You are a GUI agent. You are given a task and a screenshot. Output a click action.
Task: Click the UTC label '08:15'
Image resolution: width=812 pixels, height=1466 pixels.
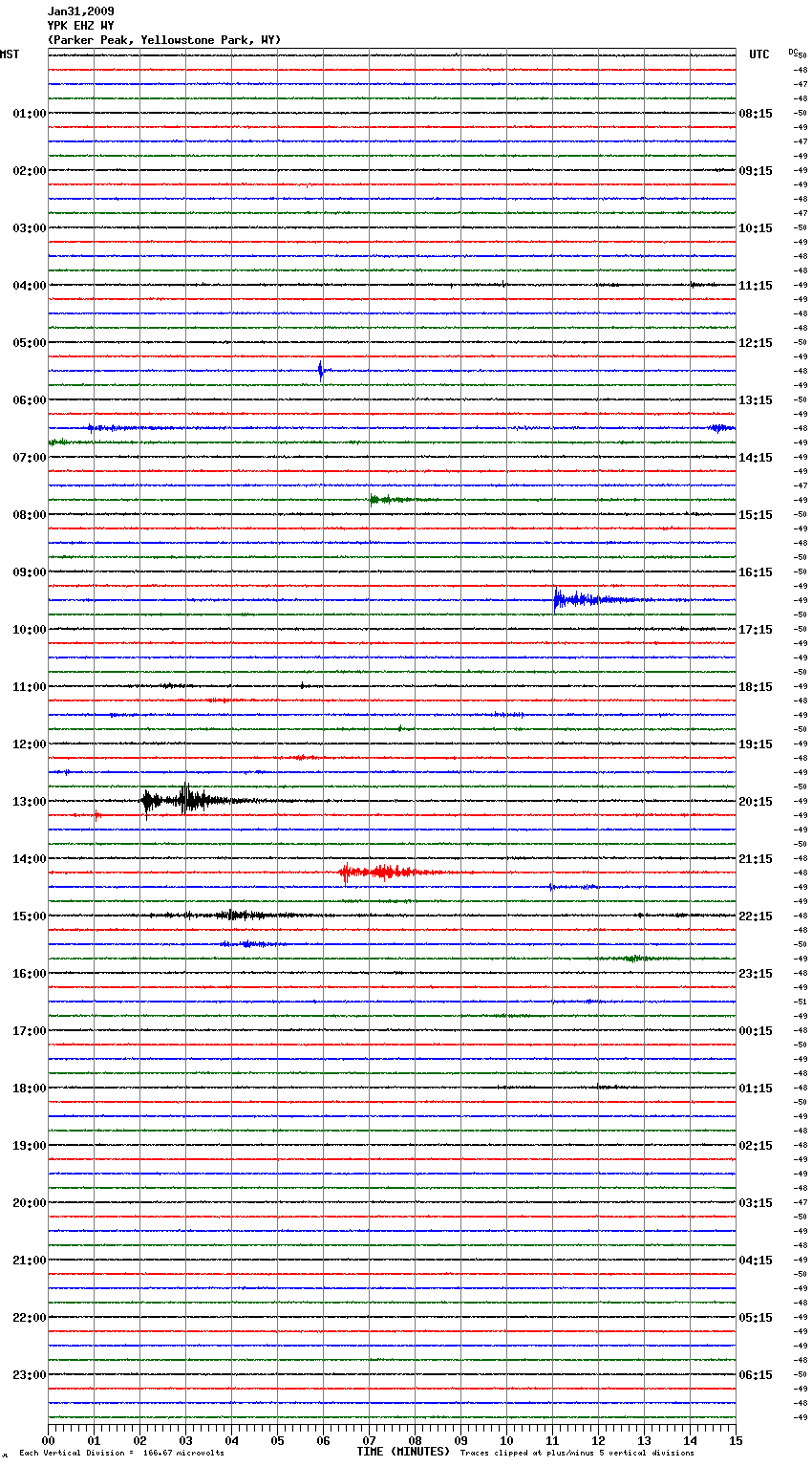756,114
